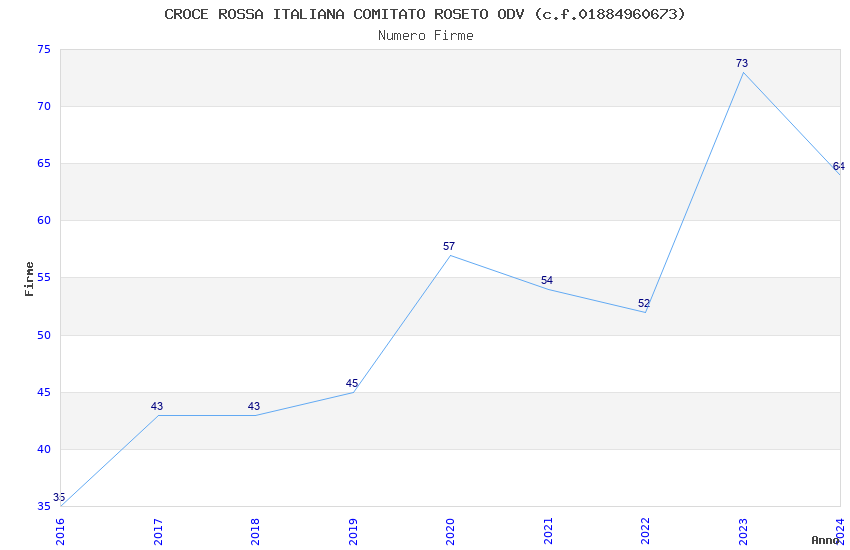Viewport: 850px width, 550px height.
Task: Click the y-axis value 45
Action: 44,392
